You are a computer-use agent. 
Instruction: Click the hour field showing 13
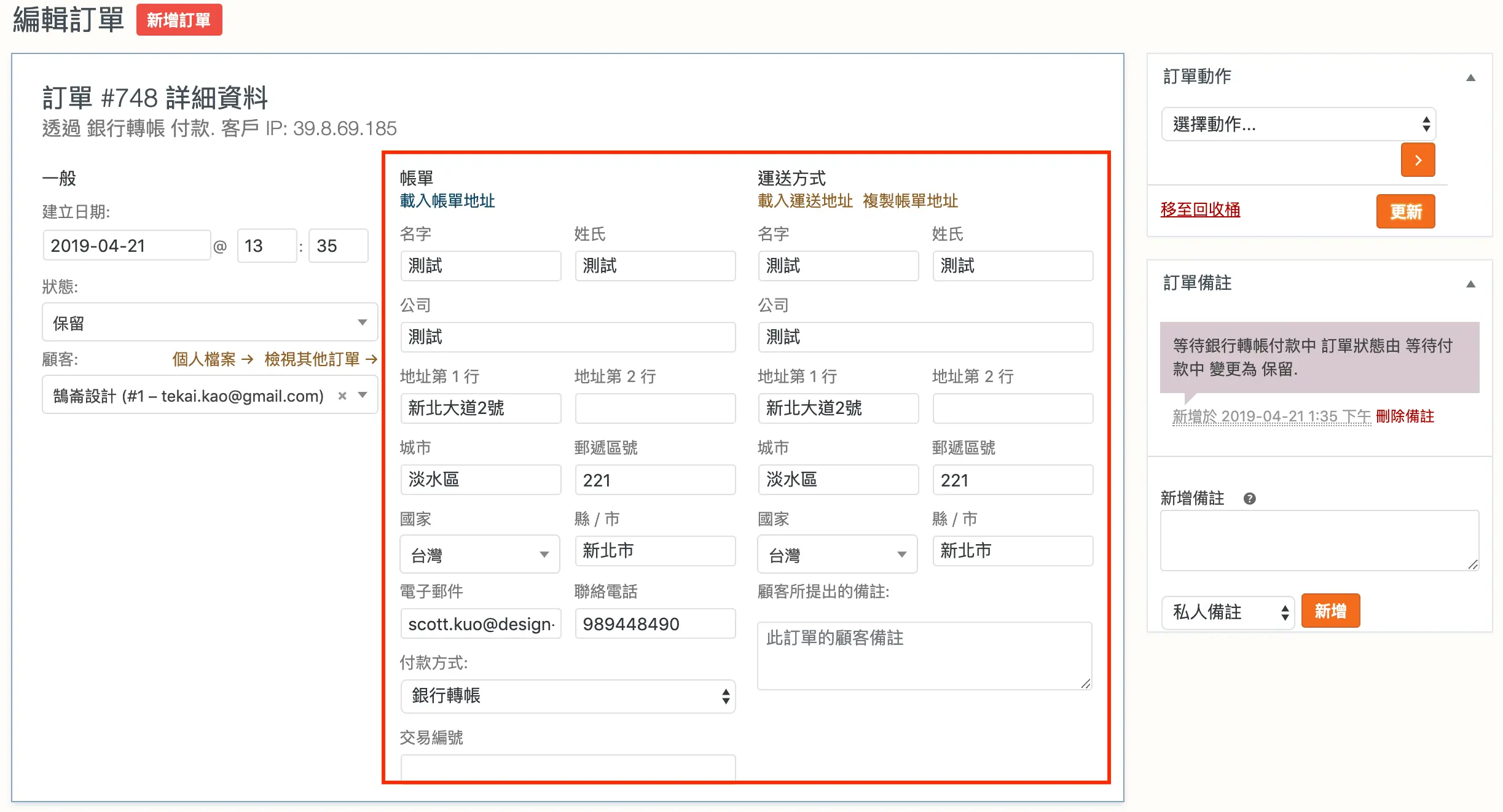tap(267, 246)
